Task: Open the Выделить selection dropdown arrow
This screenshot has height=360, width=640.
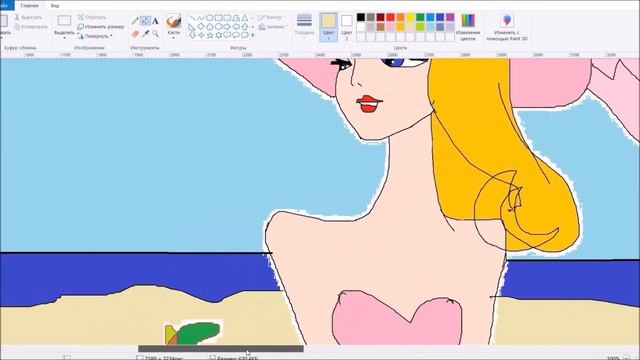Action: pyautogui.click(x=64, y=38)
